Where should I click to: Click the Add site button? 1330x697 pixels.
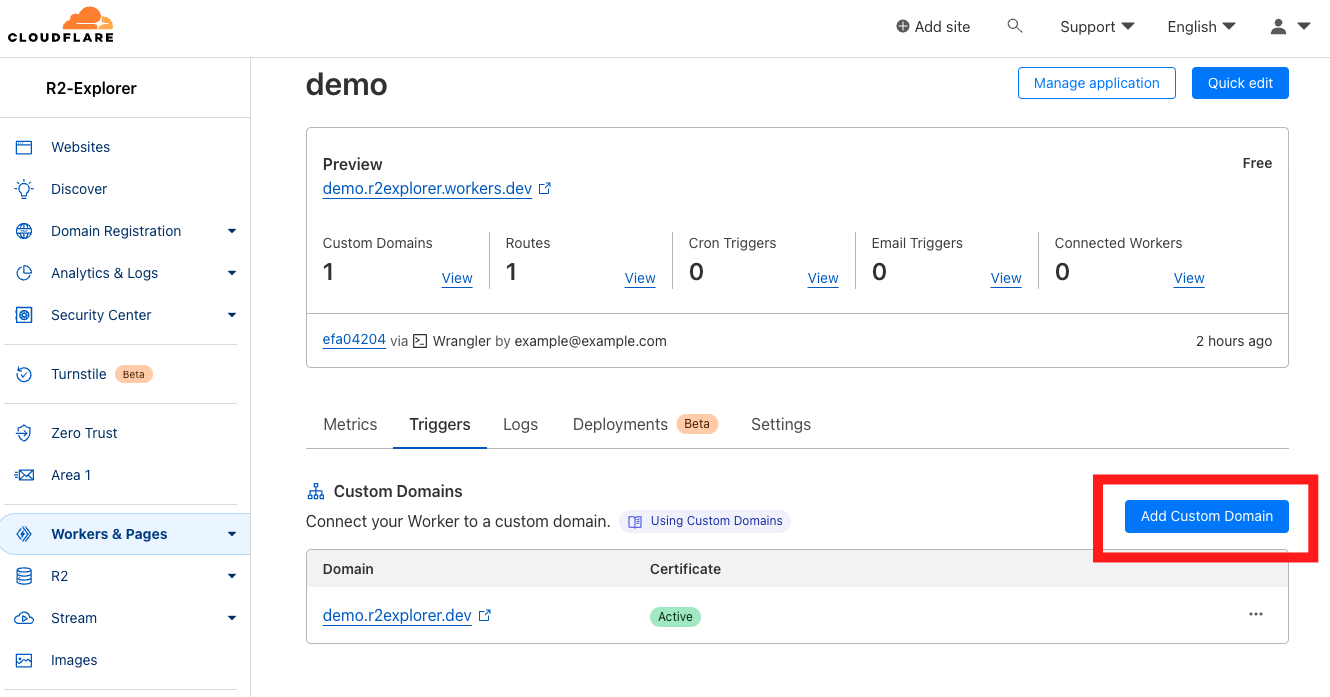[933, 27]
